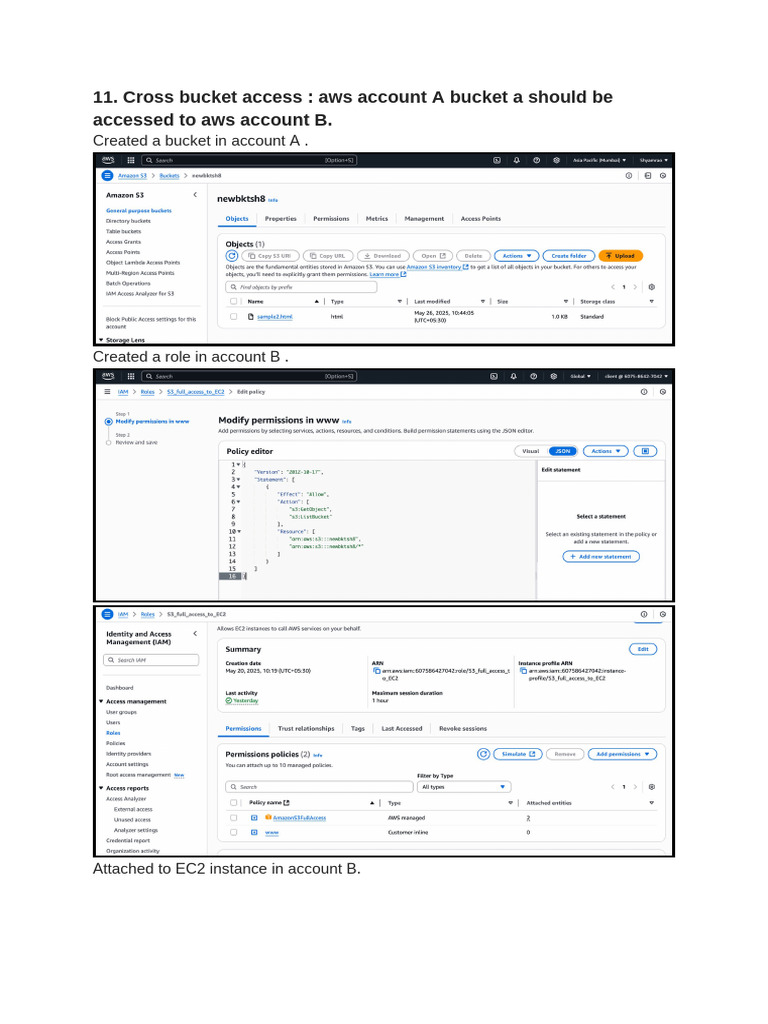Copy the instance profile ARN
The height and width of the screenshot is (1024, 768).
[522, 671]
